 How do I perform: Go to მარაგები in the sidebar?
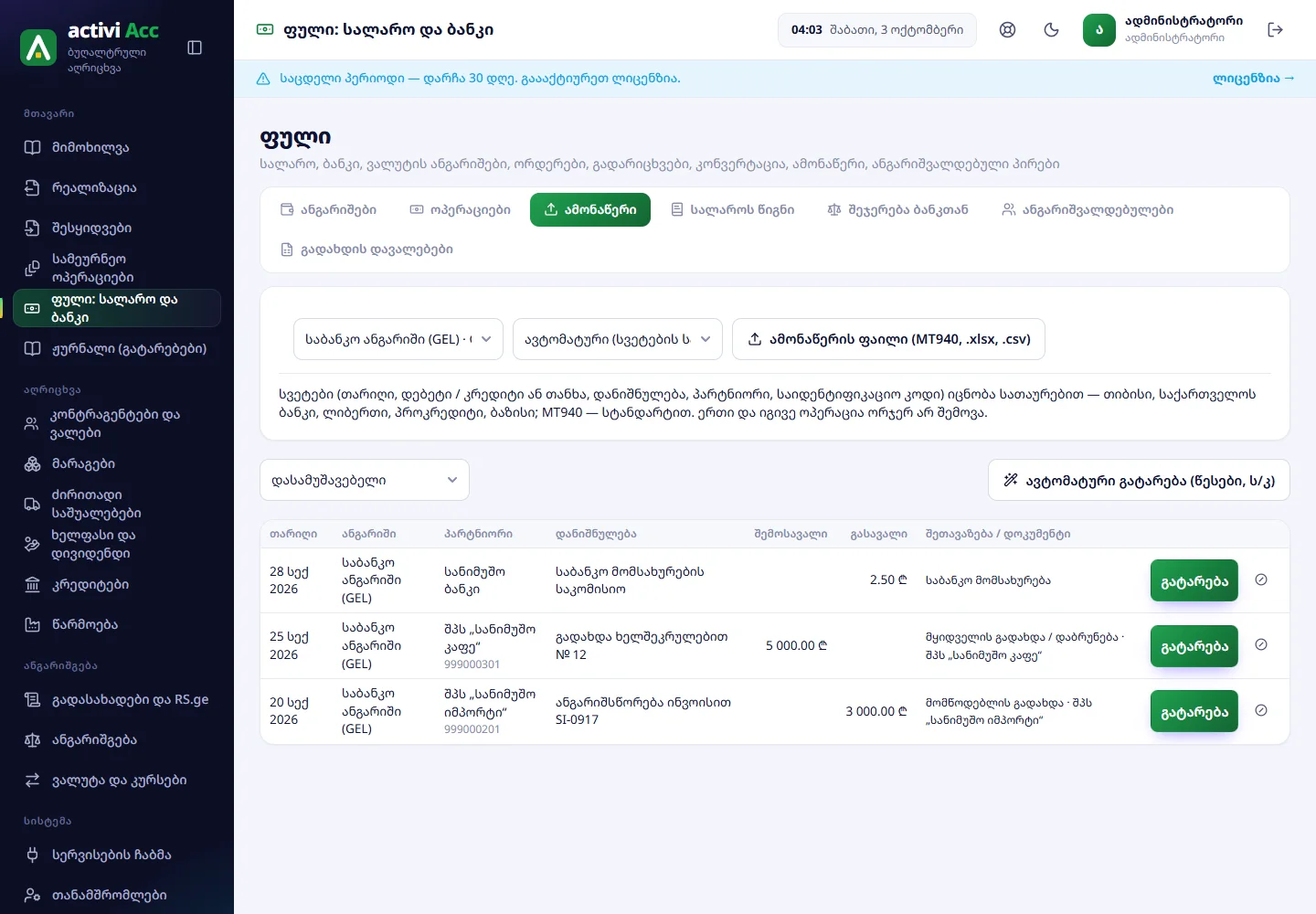click(x=117, y=463)
